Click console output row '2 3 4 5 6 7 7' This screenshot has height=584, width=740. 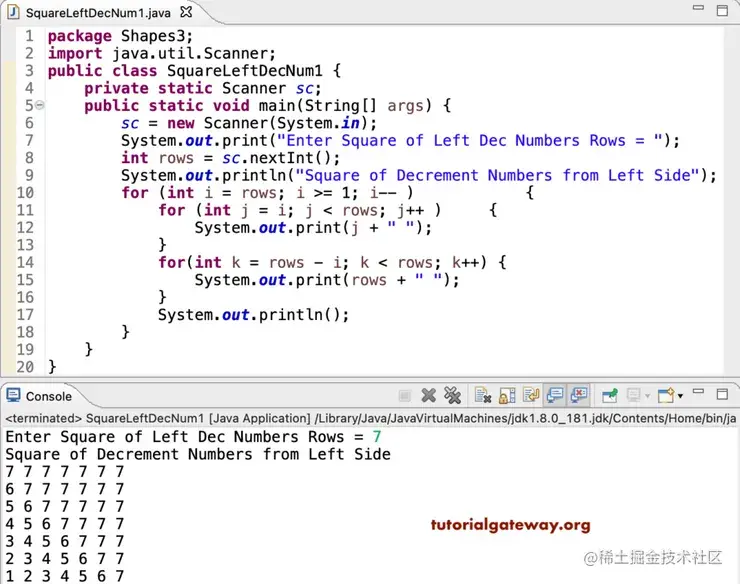pyautogui.click(x=65, y=559)
